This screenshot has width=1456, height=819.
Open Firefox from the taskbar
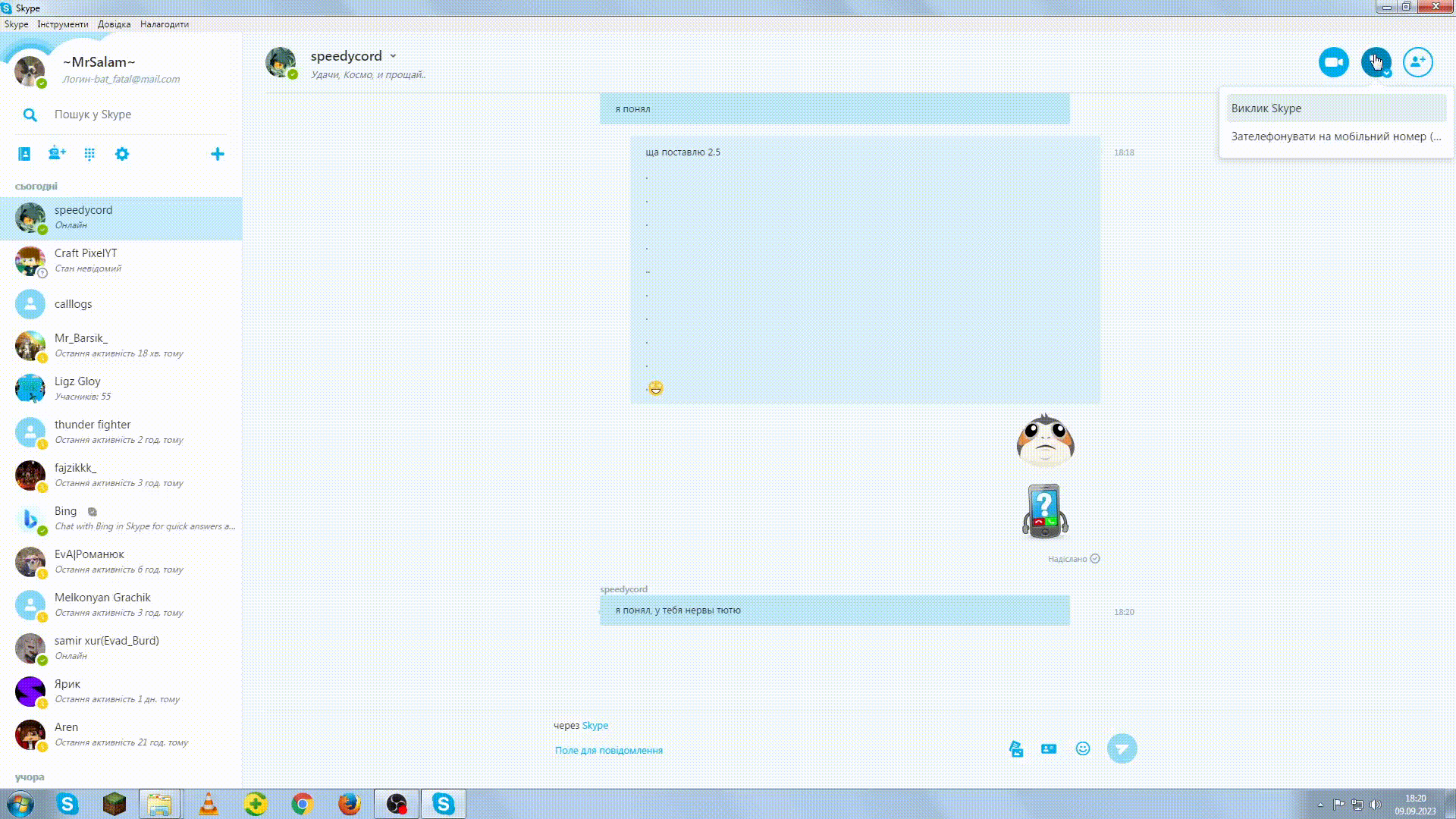(x=349, y=804)
